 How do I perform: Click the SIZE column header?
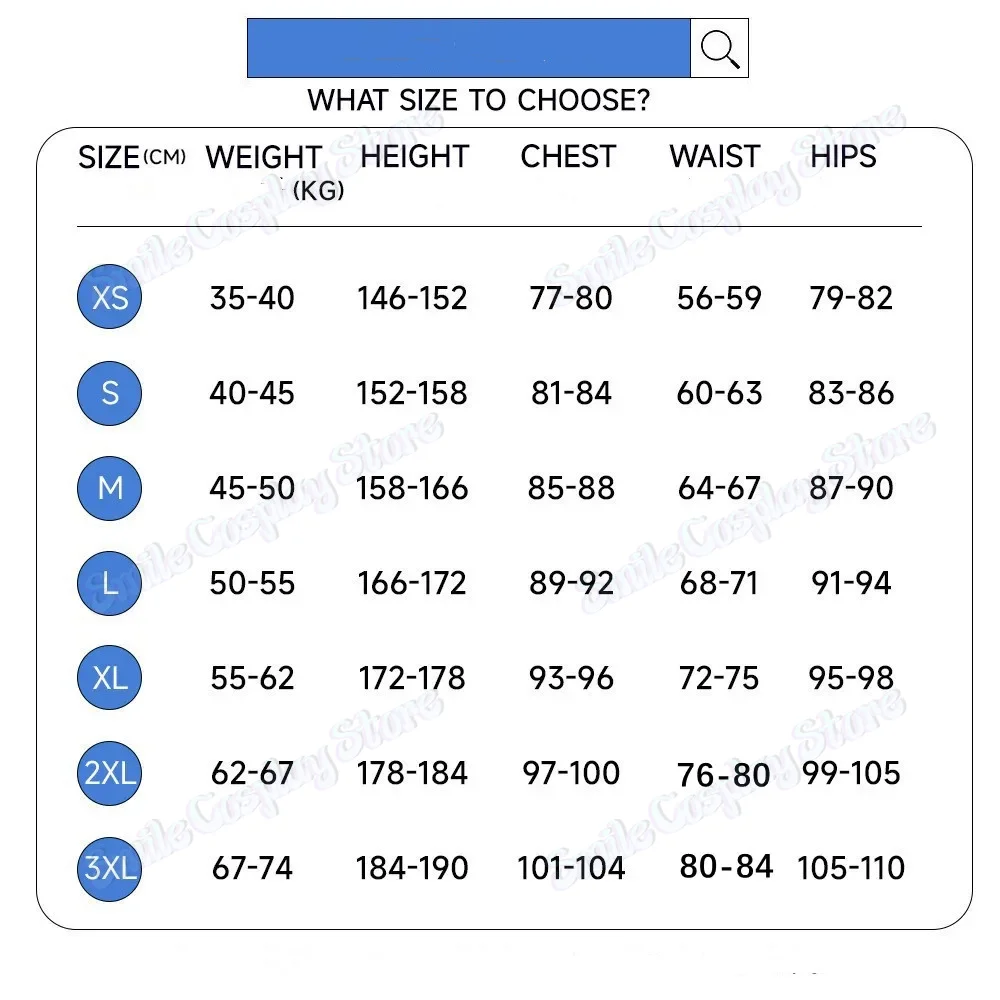pyautogui.click(x=109, y=158)
